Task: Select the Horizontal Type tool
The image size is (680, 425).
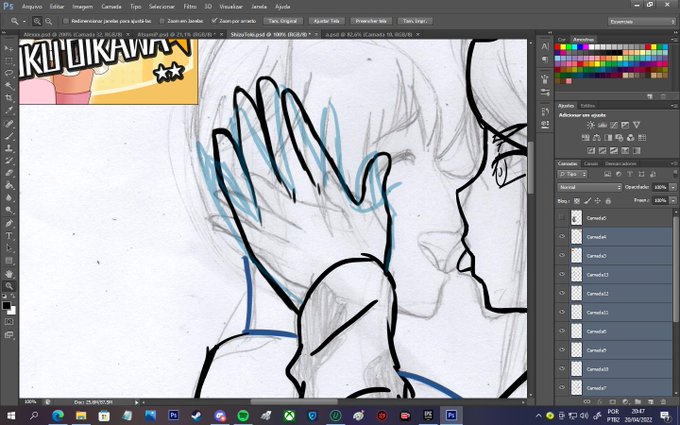Action: 9,236
